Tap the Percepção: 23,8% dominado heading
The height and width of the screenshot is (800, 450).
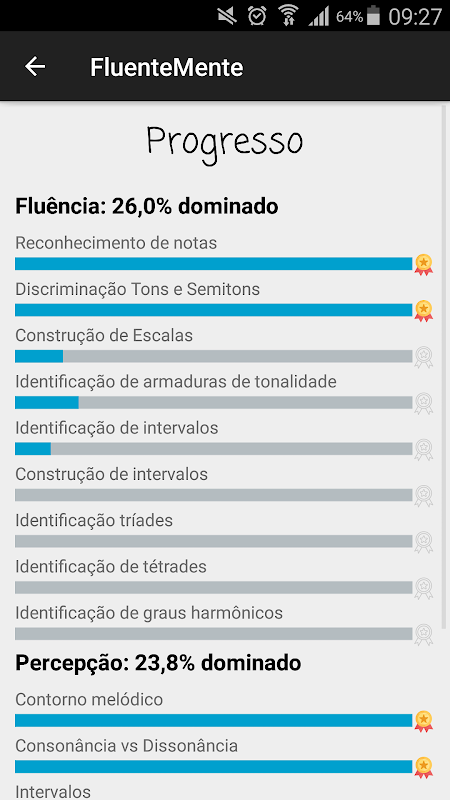tap(158, 663)
